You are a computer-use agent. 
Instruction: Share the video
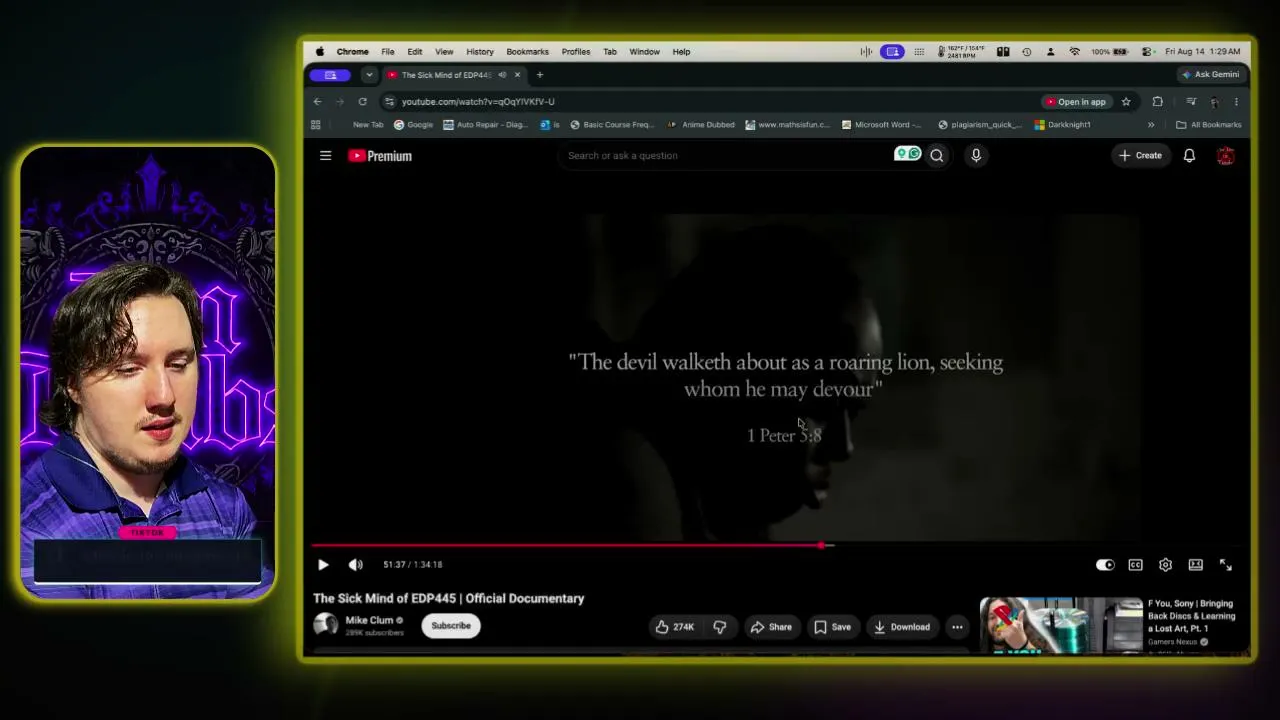tap(771, 627)
